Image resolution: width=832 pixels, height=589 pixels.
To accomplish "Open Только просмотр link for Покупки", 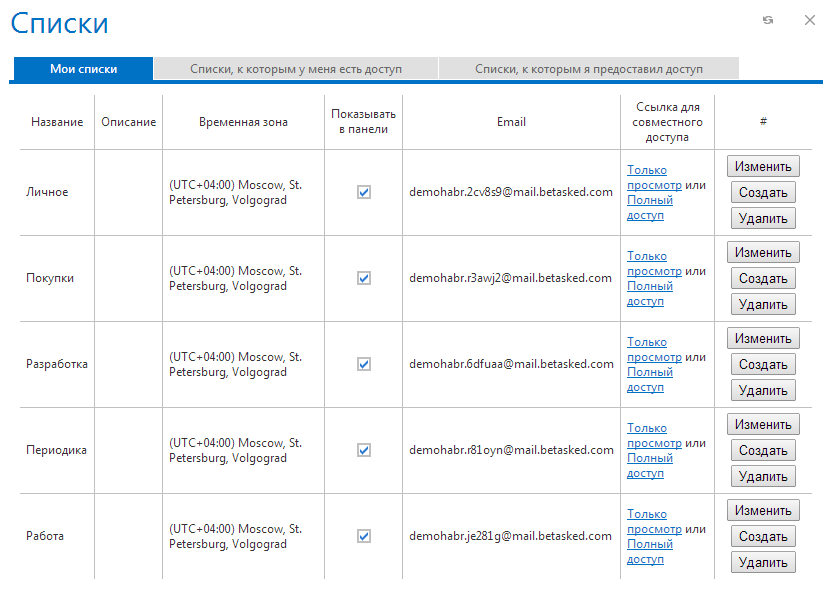I will coord(654,264).
